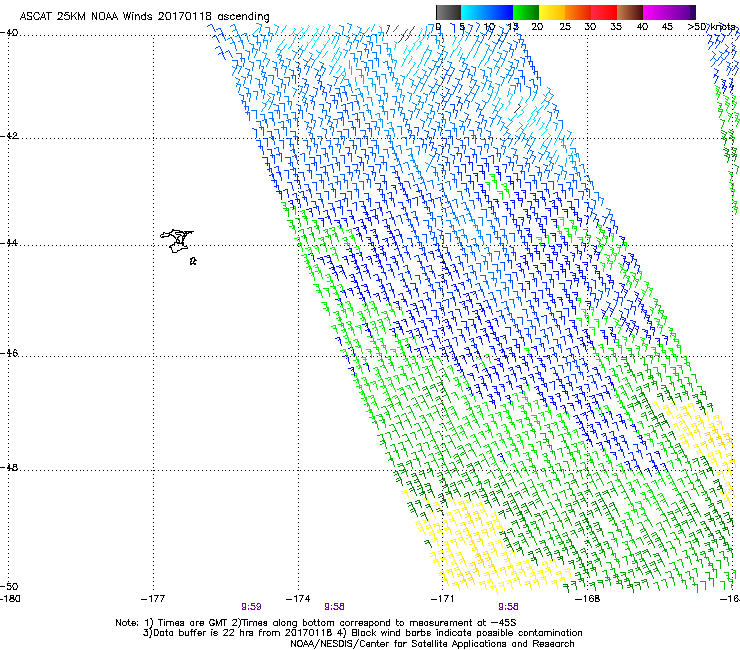Click the red 30-35 knots legend swatch
The width and height of the screenshot is (740, 650).
coord(604,12)
